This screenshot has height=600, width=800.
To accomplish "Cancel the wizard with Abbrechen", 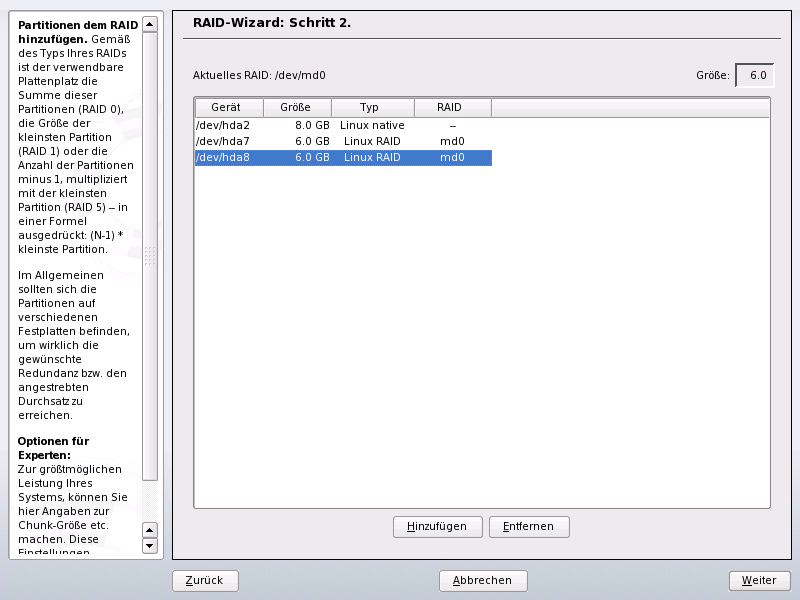I will 483,580.
